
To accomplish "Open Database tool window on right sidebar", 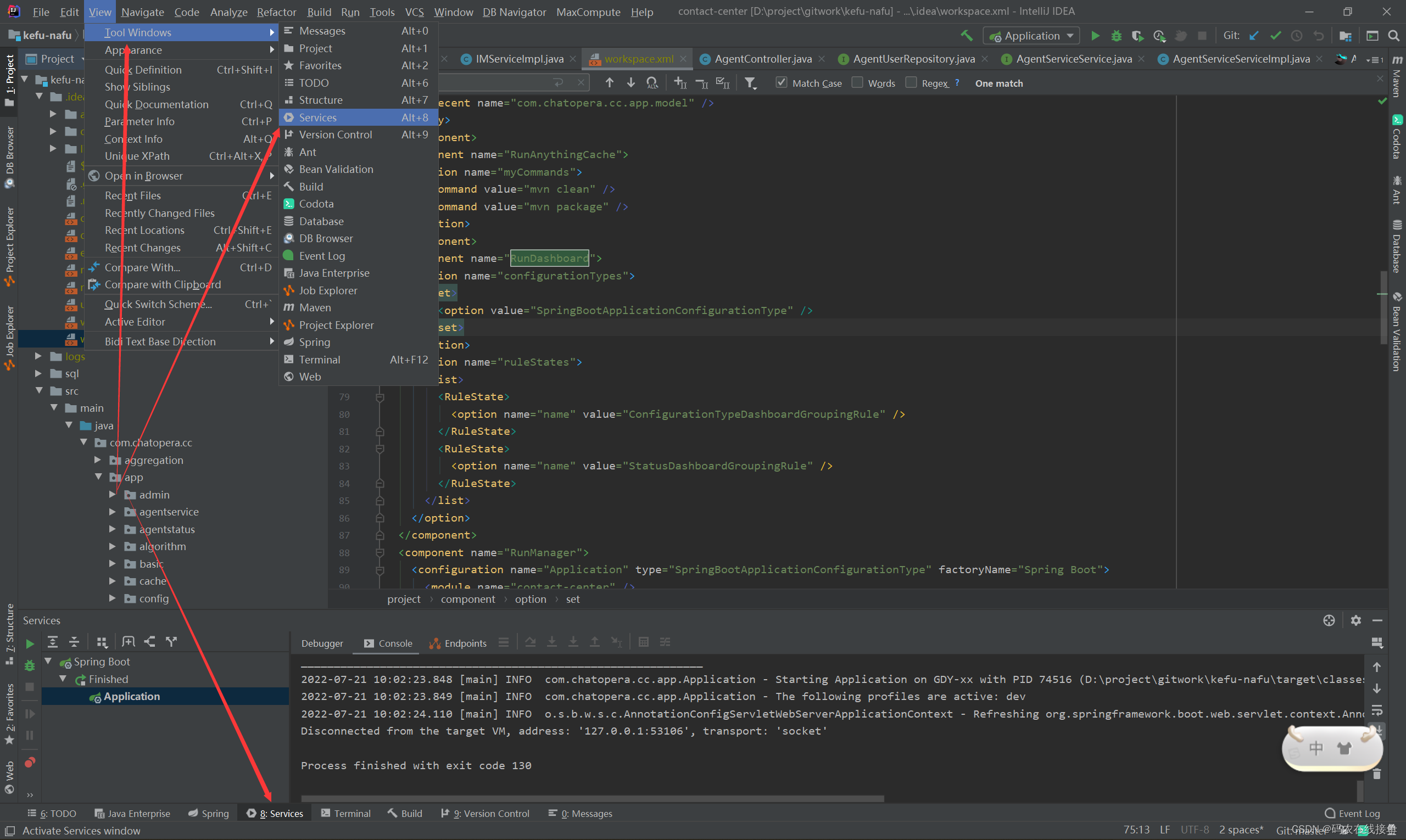I will click(1397, 246).
